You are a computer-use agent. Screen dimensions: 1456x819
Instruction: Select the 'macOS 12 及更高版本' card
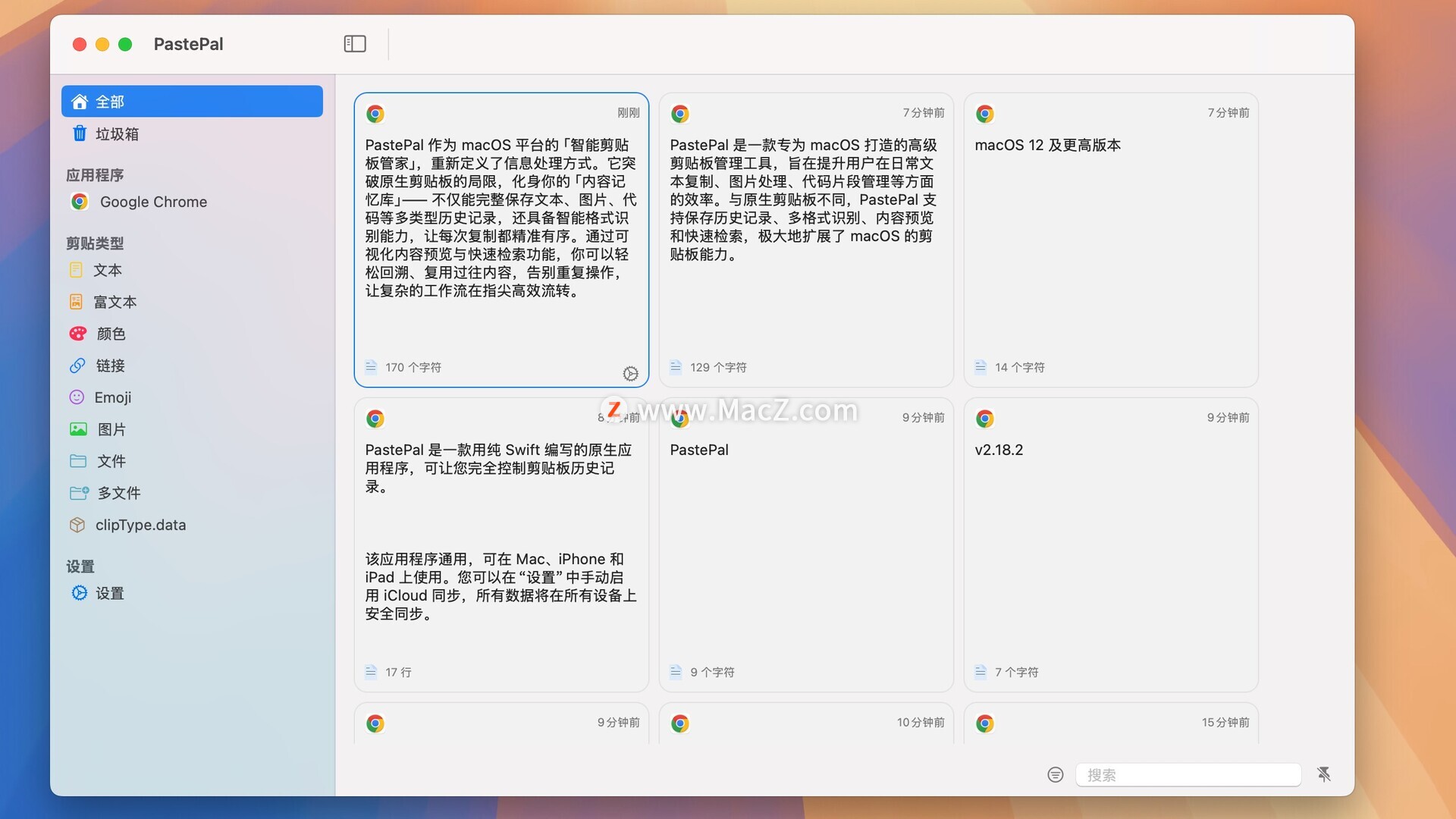click(x=1111, y=240)
